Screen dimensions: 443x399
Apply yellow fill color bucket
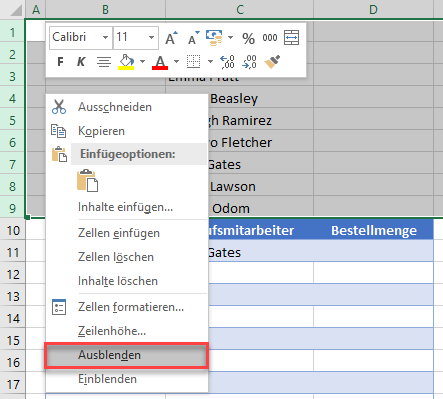pos(126,62)
